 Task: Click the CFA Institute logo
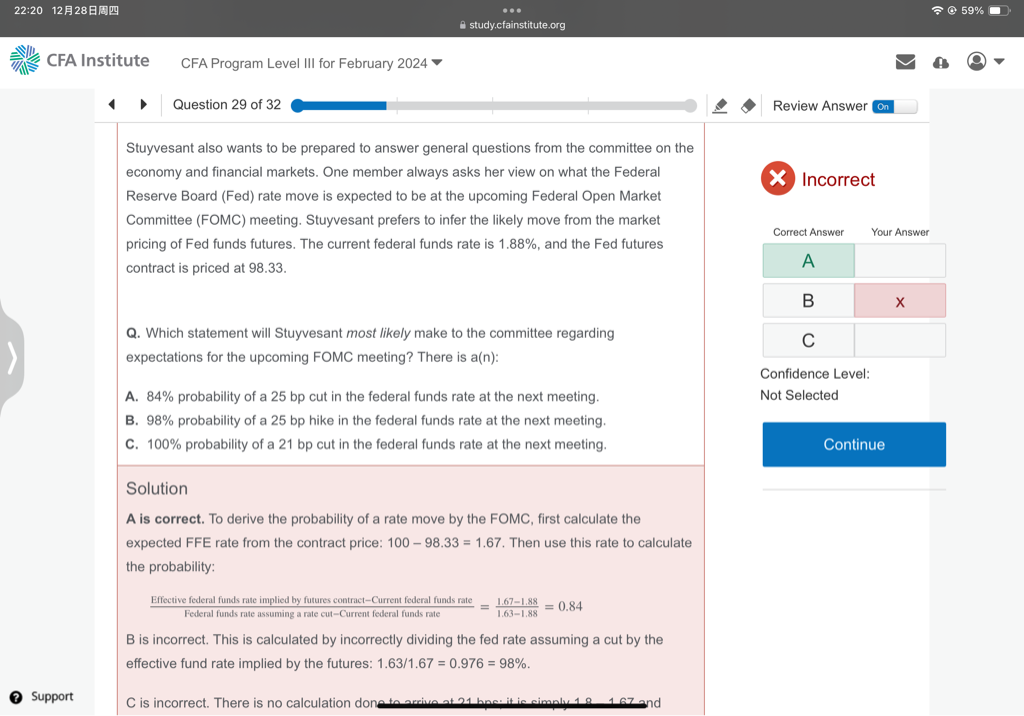tap(79, 61)
